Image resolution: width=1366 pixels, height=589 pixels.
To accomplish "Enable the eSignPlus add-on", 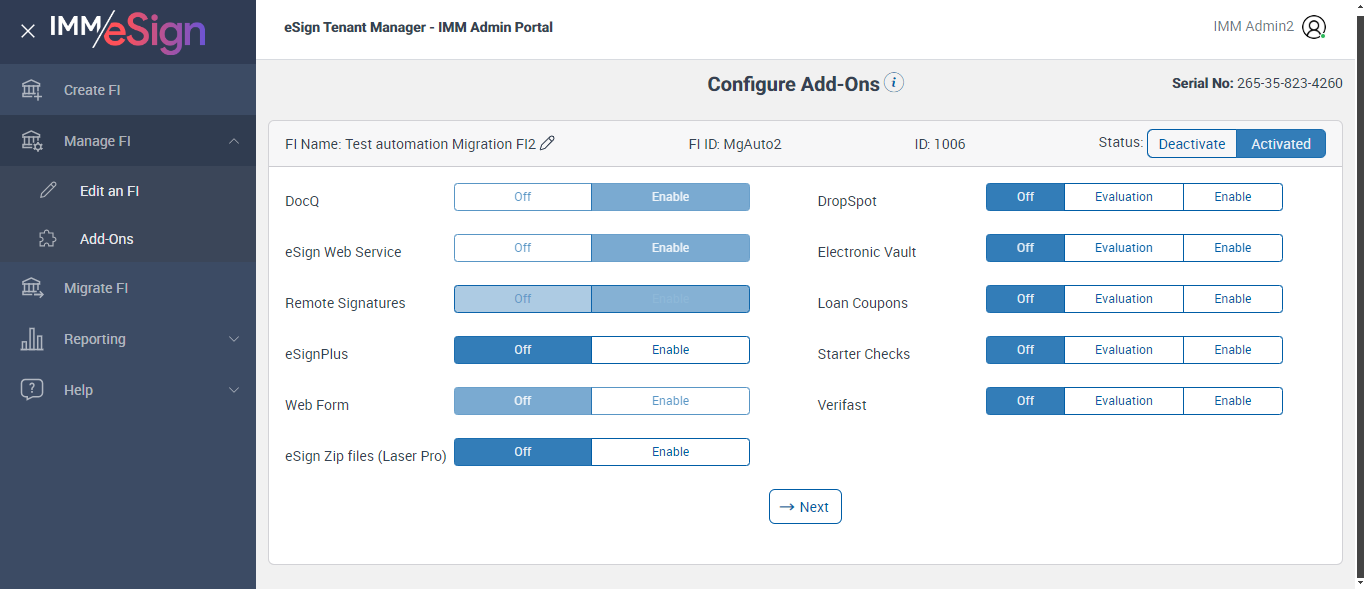I will (x=670, y=350).
